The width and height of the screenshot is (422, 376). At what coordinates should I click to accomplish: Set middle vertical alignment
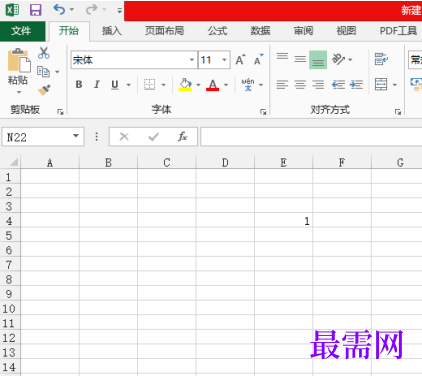300,60
